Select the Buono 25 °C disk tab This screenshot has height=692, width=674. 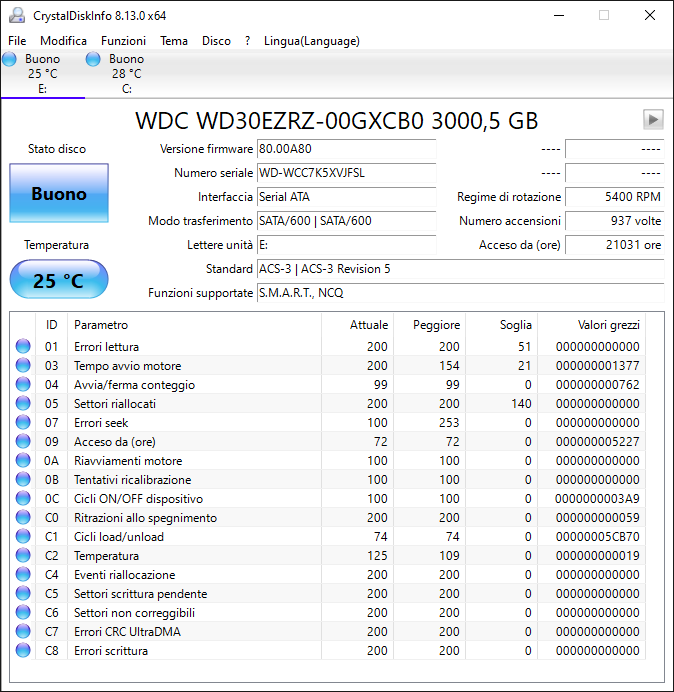[x=42, y=73]
